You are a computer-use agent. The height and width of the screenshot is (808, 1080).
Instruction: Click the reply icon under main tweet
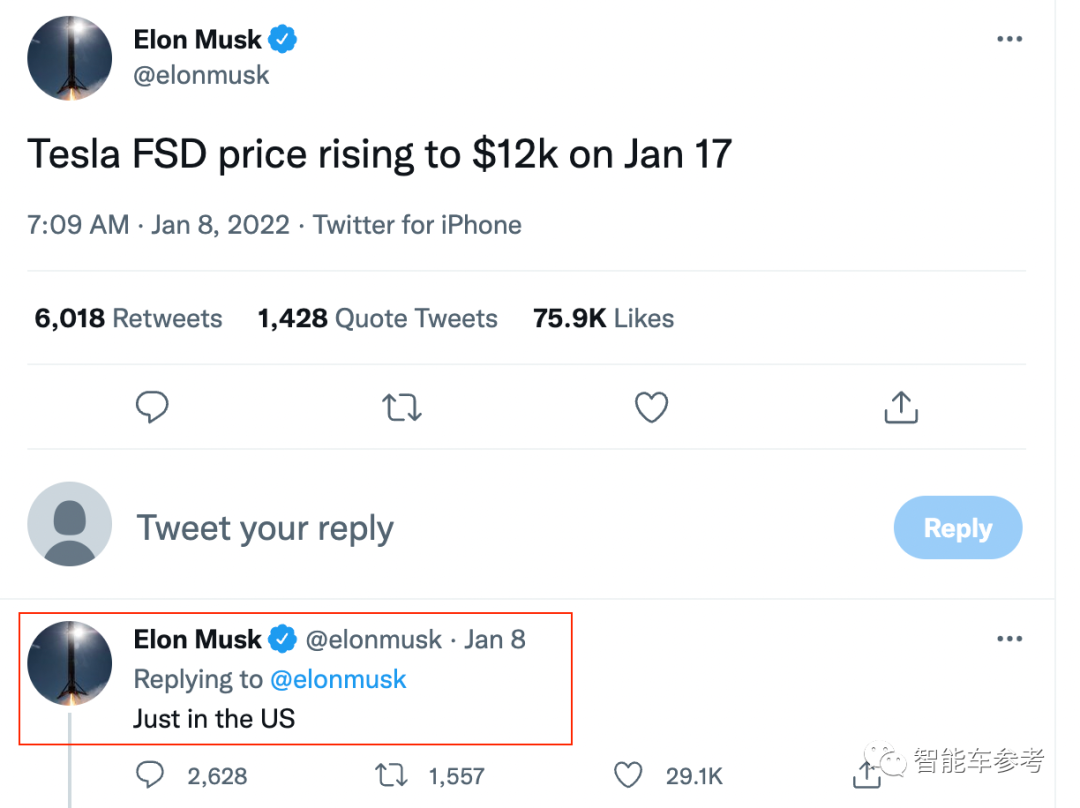coord(152,407)
